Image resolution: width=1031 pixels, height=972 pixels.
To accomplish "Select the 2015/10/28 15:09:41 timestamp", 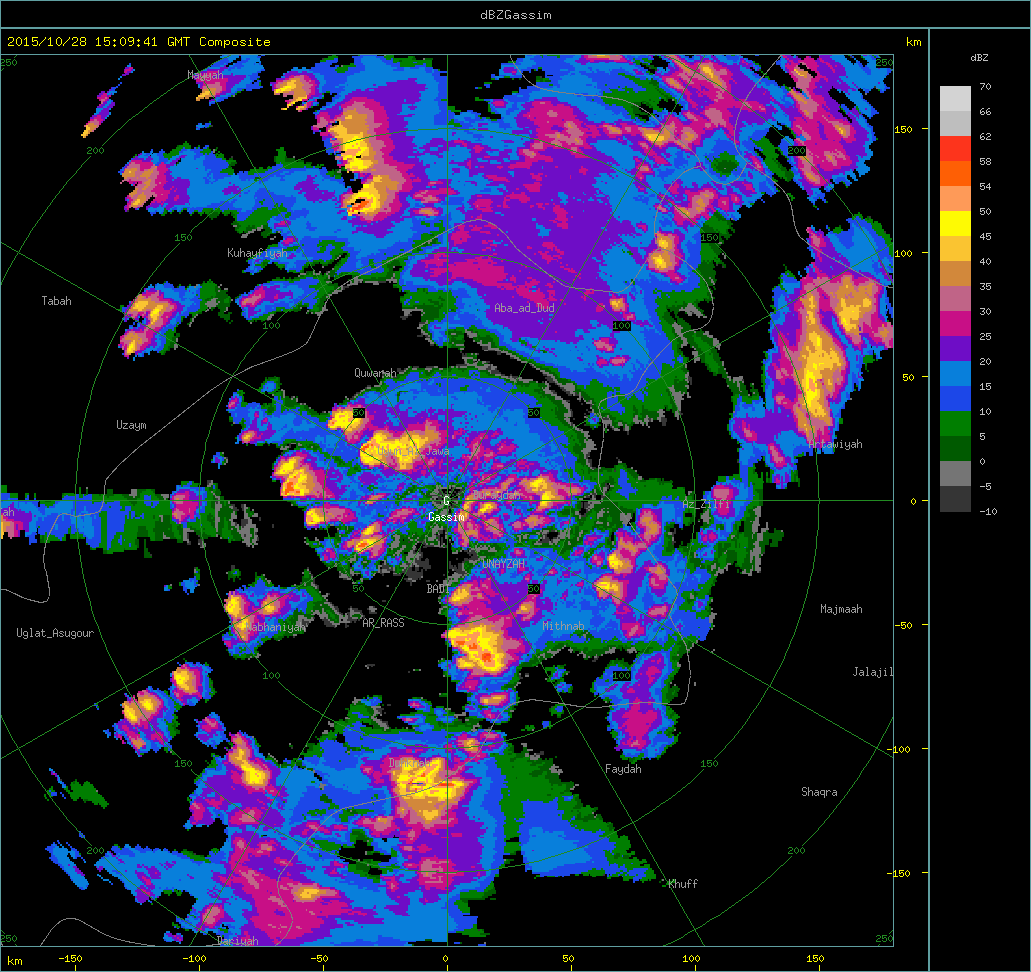I will [82, 41].
